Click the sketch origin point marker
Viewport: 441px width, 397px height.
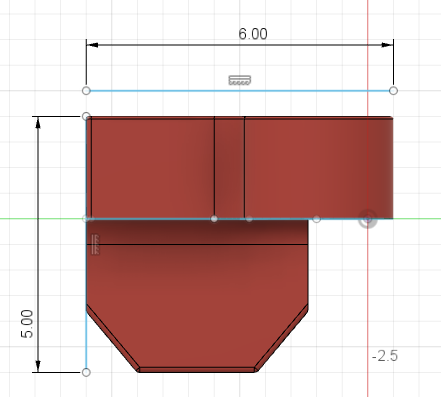368,219
